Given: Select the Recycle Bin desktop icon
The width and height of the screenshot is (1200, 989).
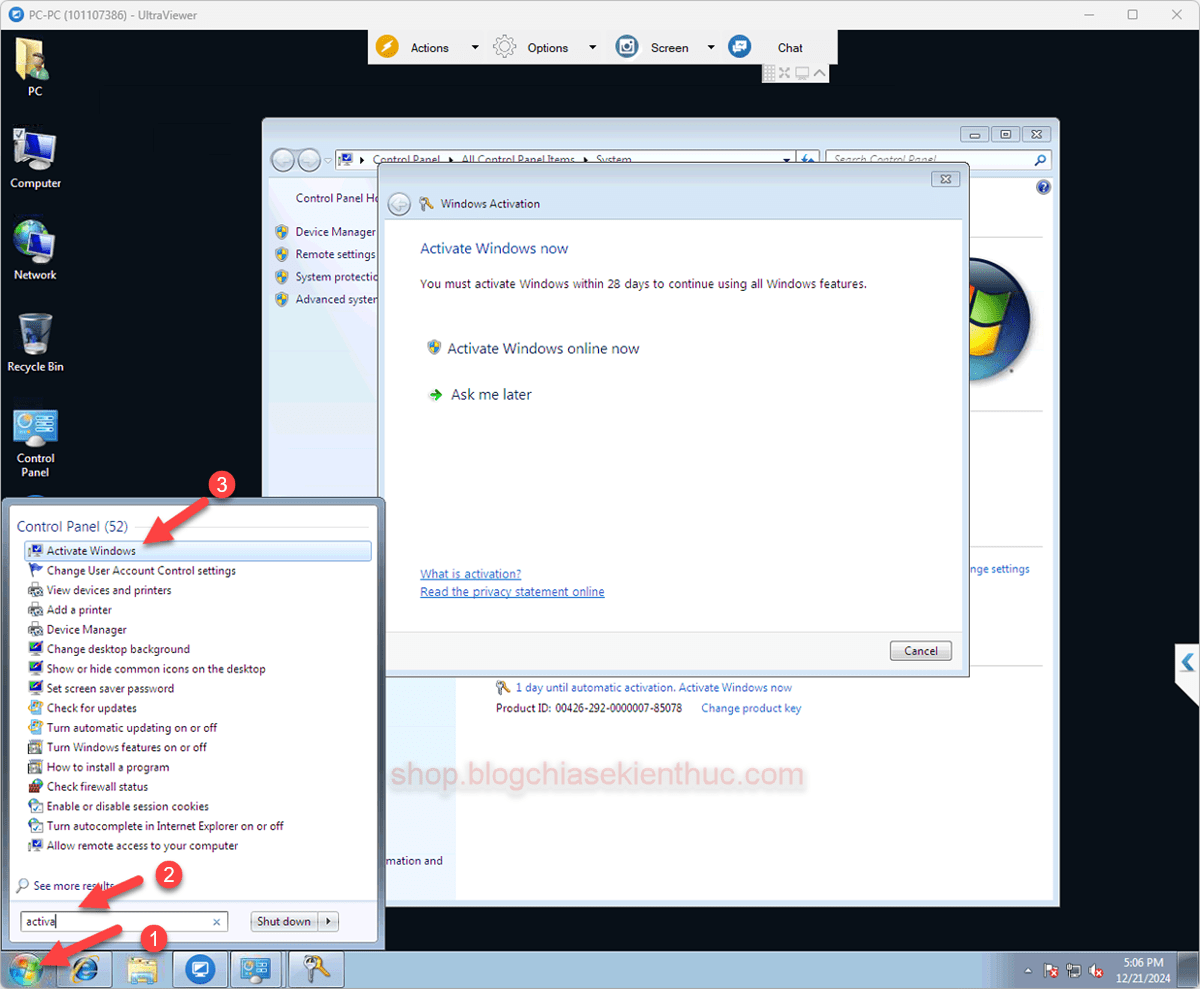Looking at the screenshot, I should point(35,342).
